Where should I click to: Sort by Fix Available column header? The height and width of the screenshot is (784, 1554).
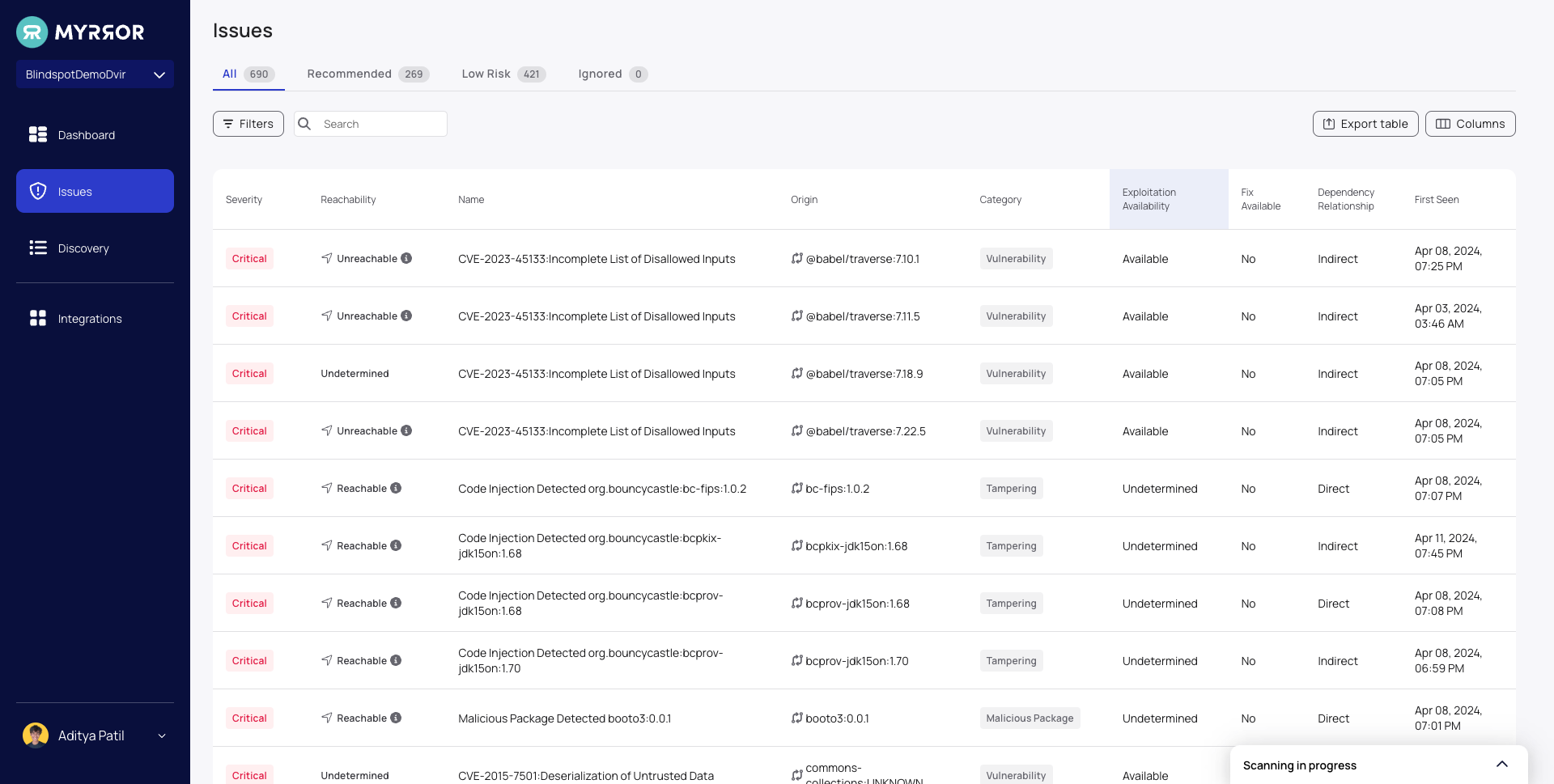[x=1260, y=199]
